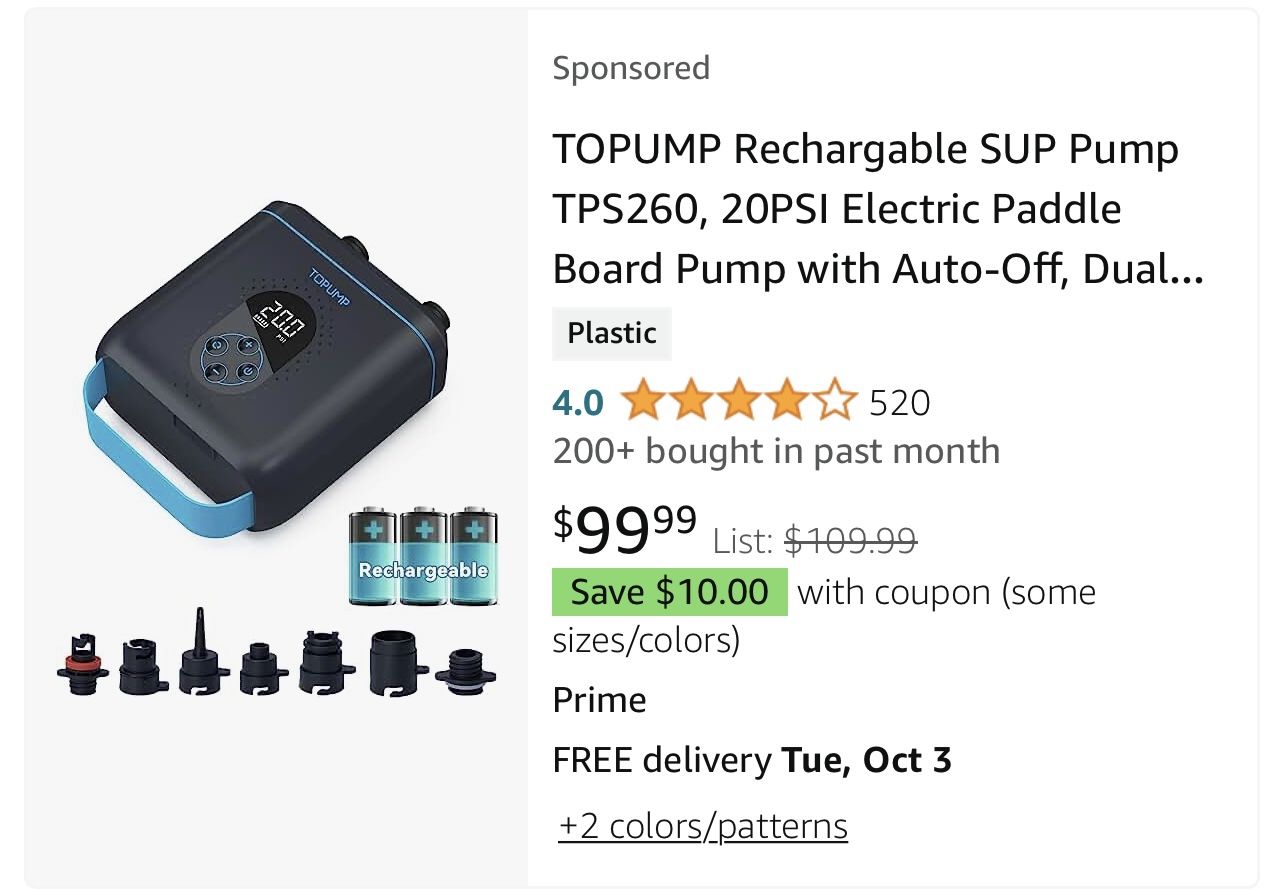The image size is (1284, 891).
Task: Click the green Save $10.00 coupon badge
Action: tap(669, 592)
